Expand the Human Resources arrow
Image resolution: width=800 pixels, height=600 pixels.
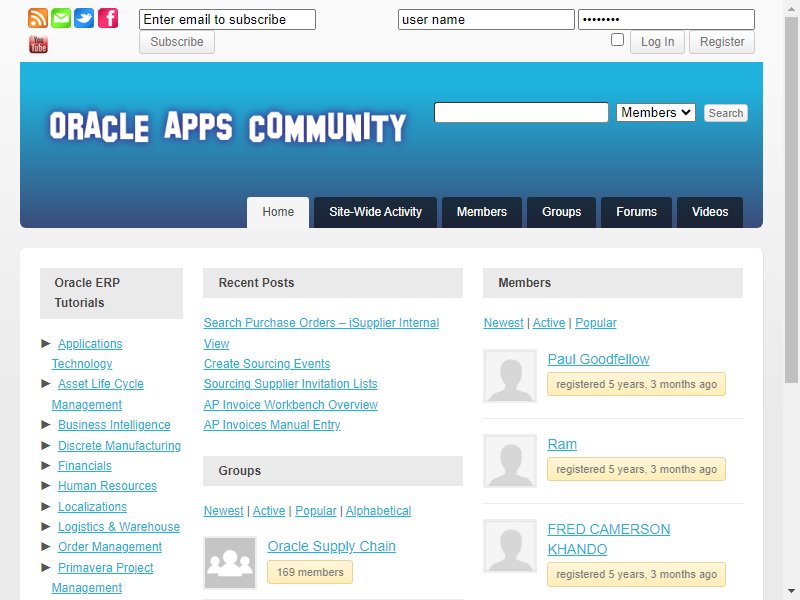pos(46,486)
